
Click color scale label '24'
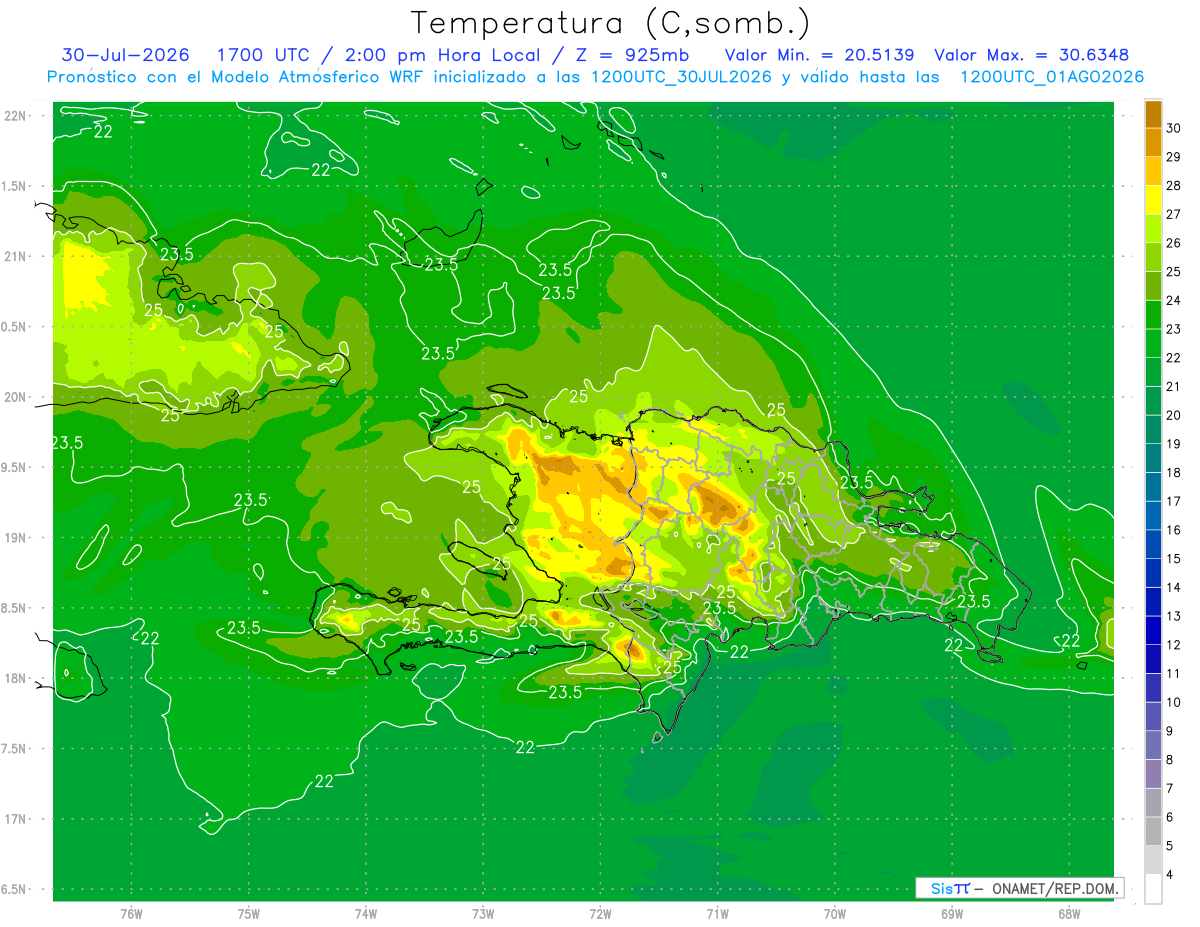point(1174,300)
